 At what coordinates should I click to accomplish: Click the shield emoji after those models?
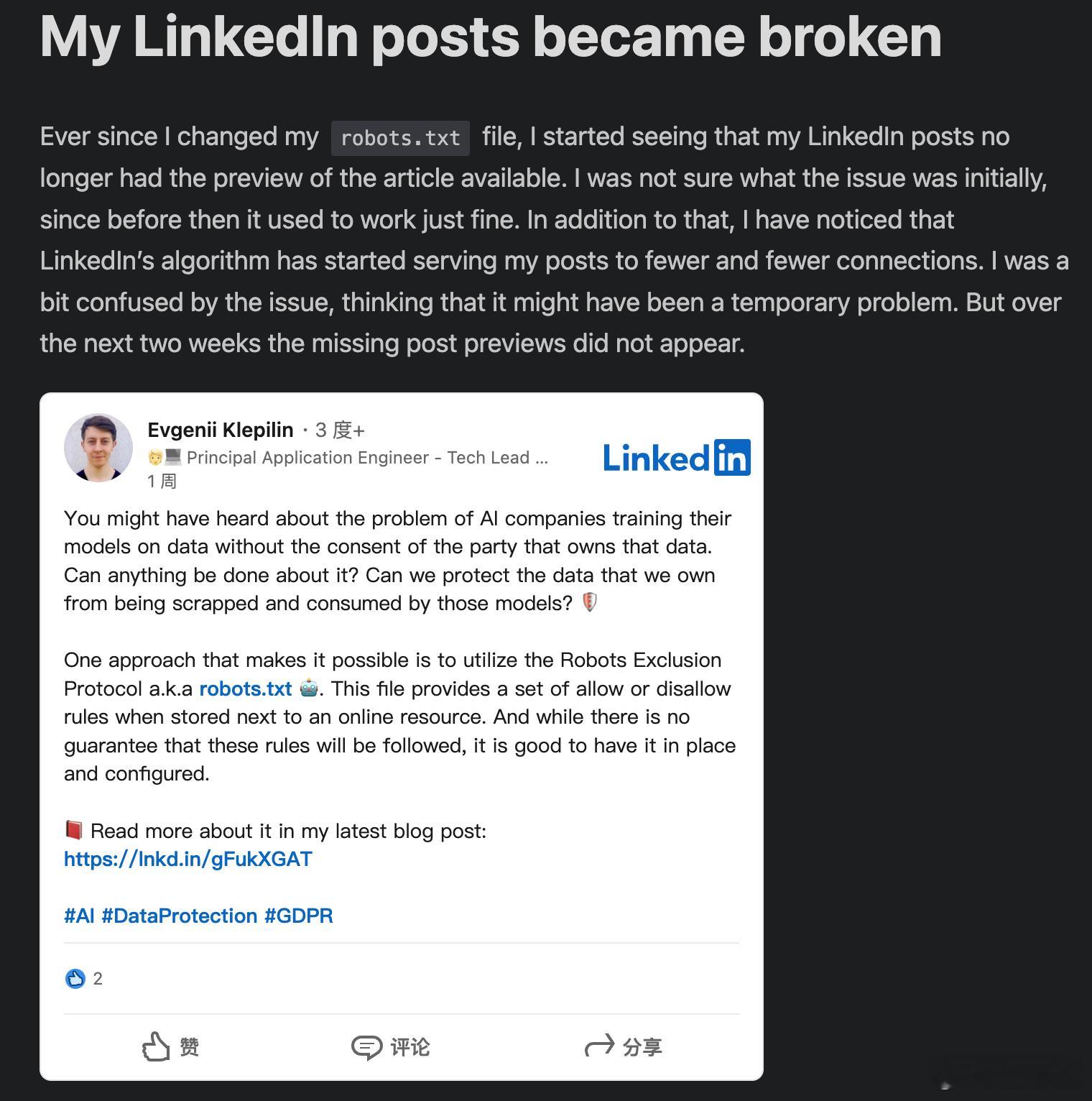pos(589,602)
